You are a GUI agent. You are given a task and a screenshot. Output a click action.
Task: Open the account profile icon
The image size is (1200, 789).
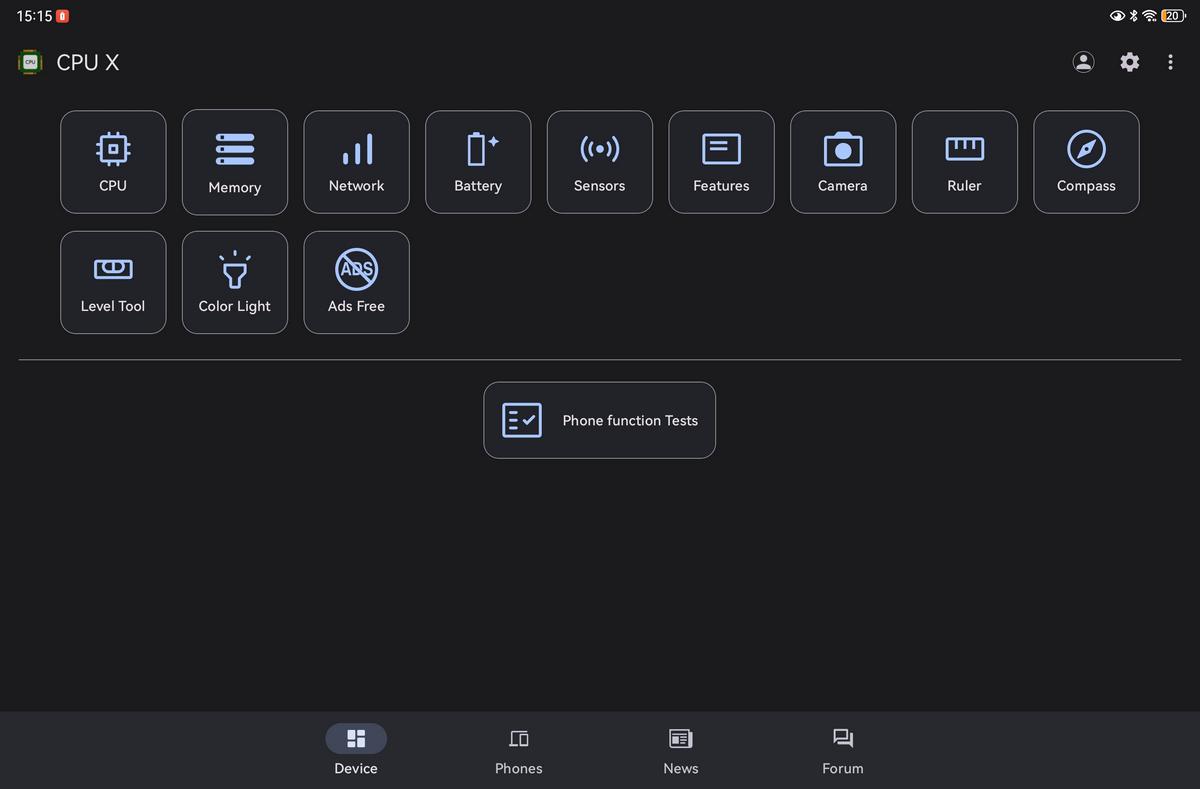point(1083,62)
